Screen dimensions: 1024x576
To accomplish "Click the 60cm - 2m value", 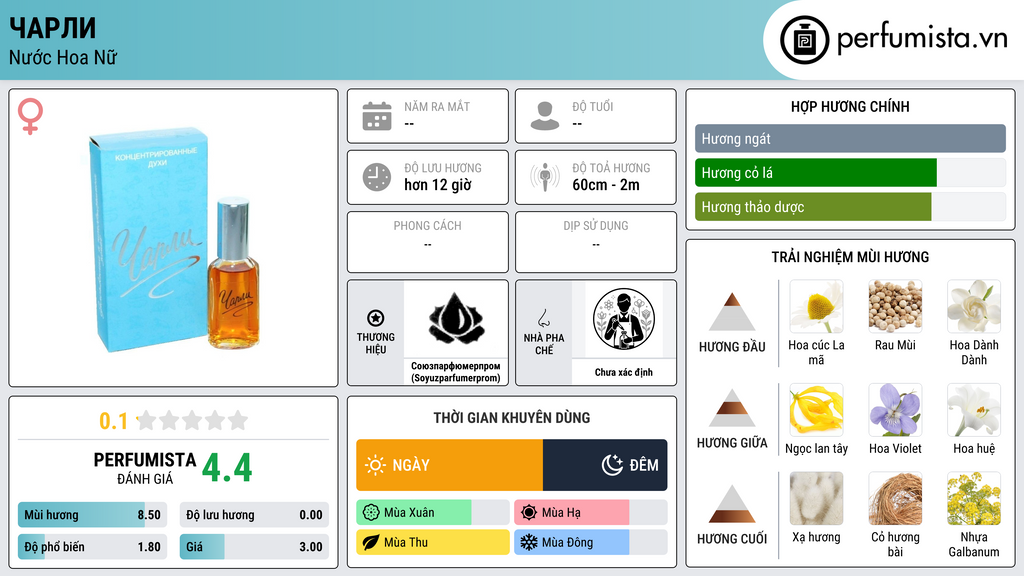I will (x=606, y=185).
